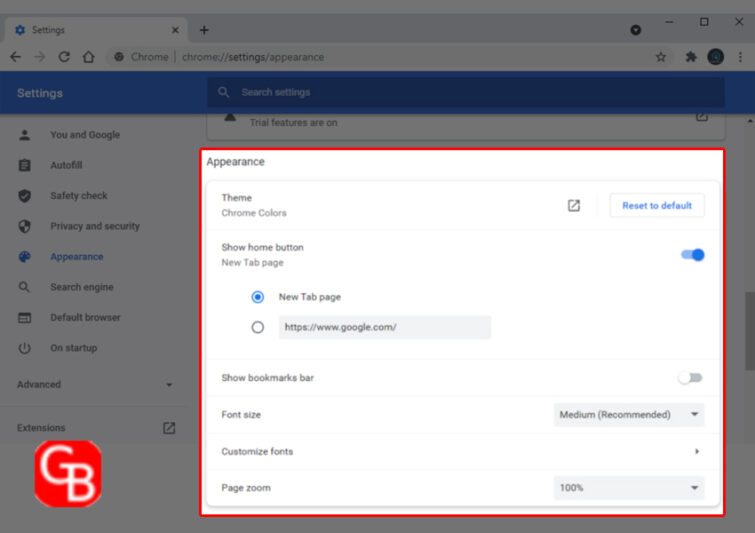This screenshot has width=755, height=533.
Task: Go to Safety check settings
Action: pyautogui.click(x=79, y=195)
